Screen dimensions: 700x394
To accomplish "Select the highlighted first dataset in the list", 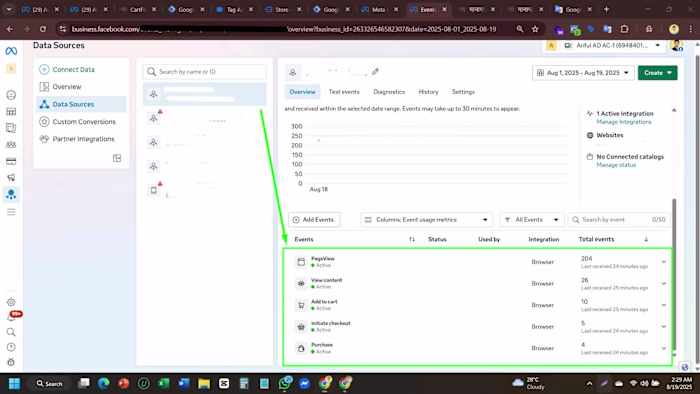I will pos(204,94).
